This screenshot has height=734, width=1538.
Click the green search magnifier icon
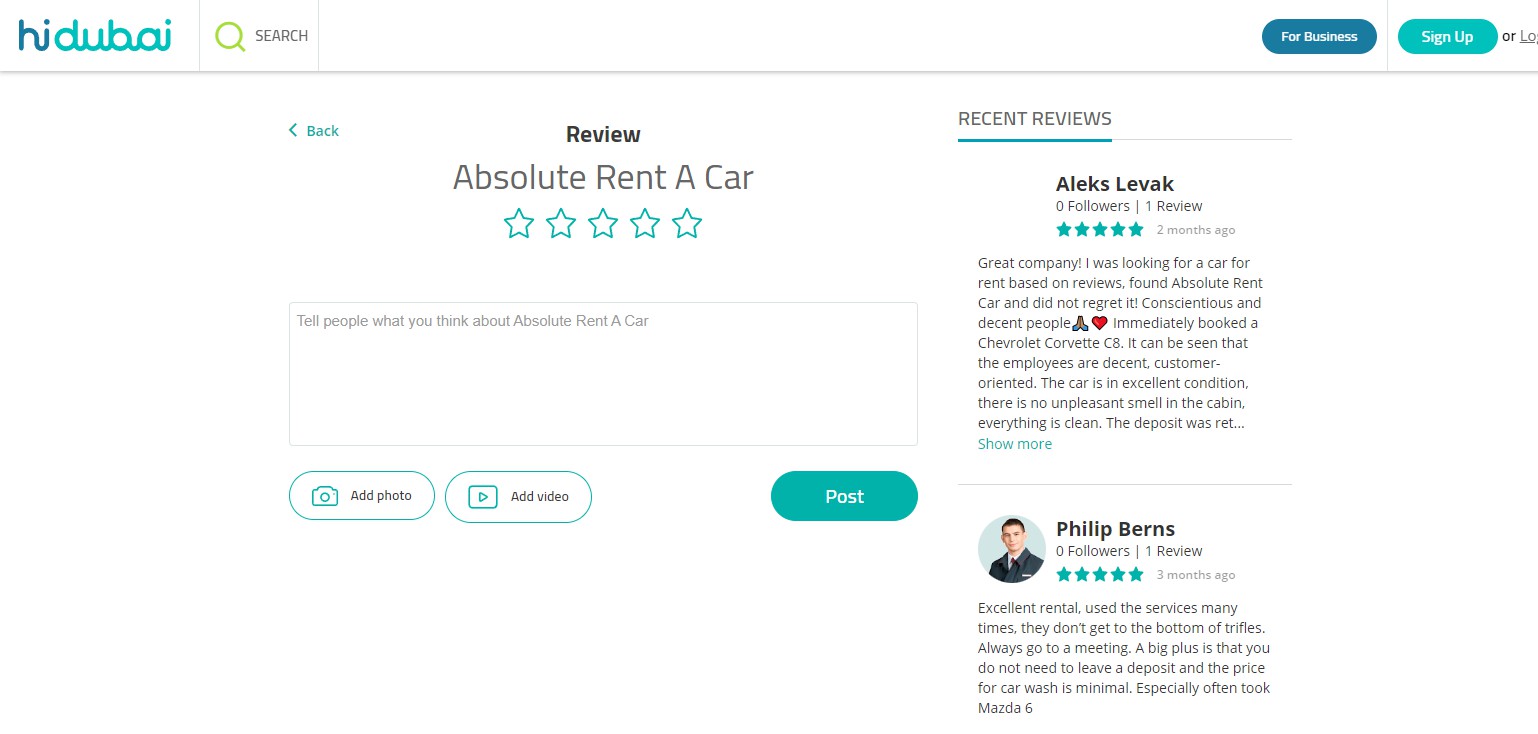230,37
